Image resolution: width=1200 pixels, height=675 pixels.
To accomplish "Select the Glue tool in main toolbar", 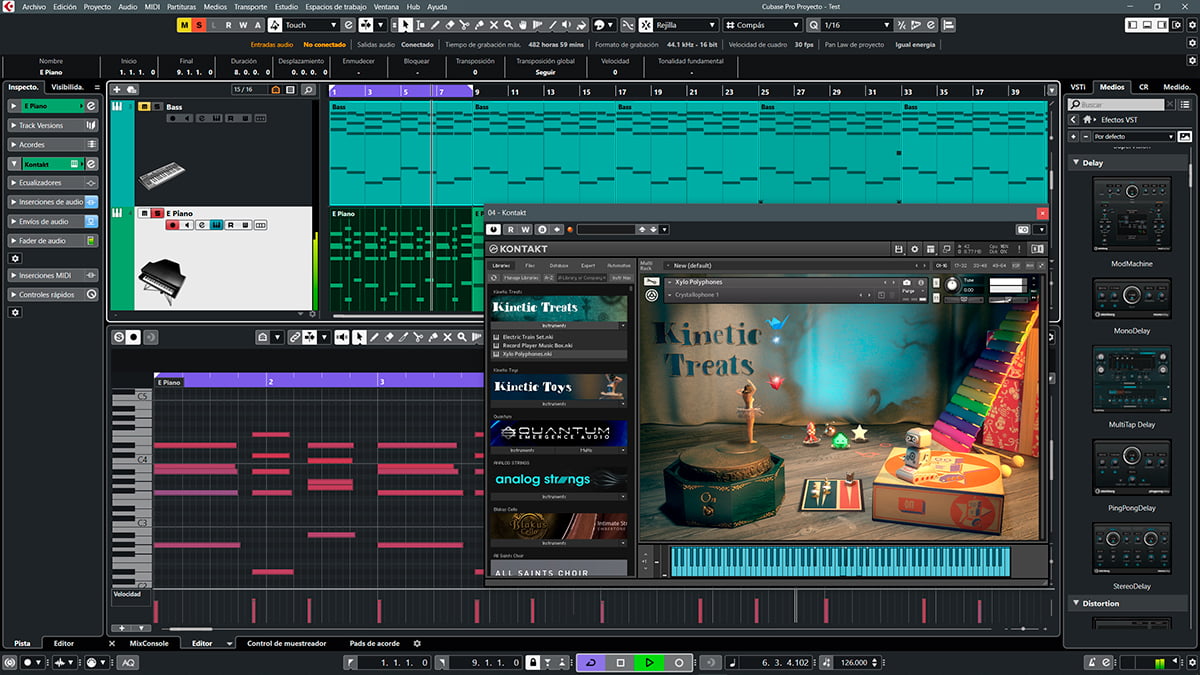I will point(479,25).
